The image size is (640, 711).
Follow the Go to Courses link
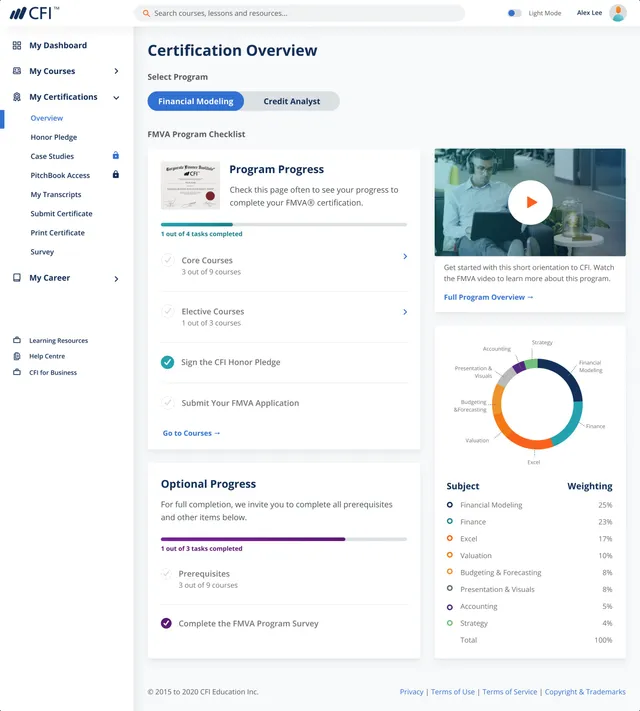point(191,433)
